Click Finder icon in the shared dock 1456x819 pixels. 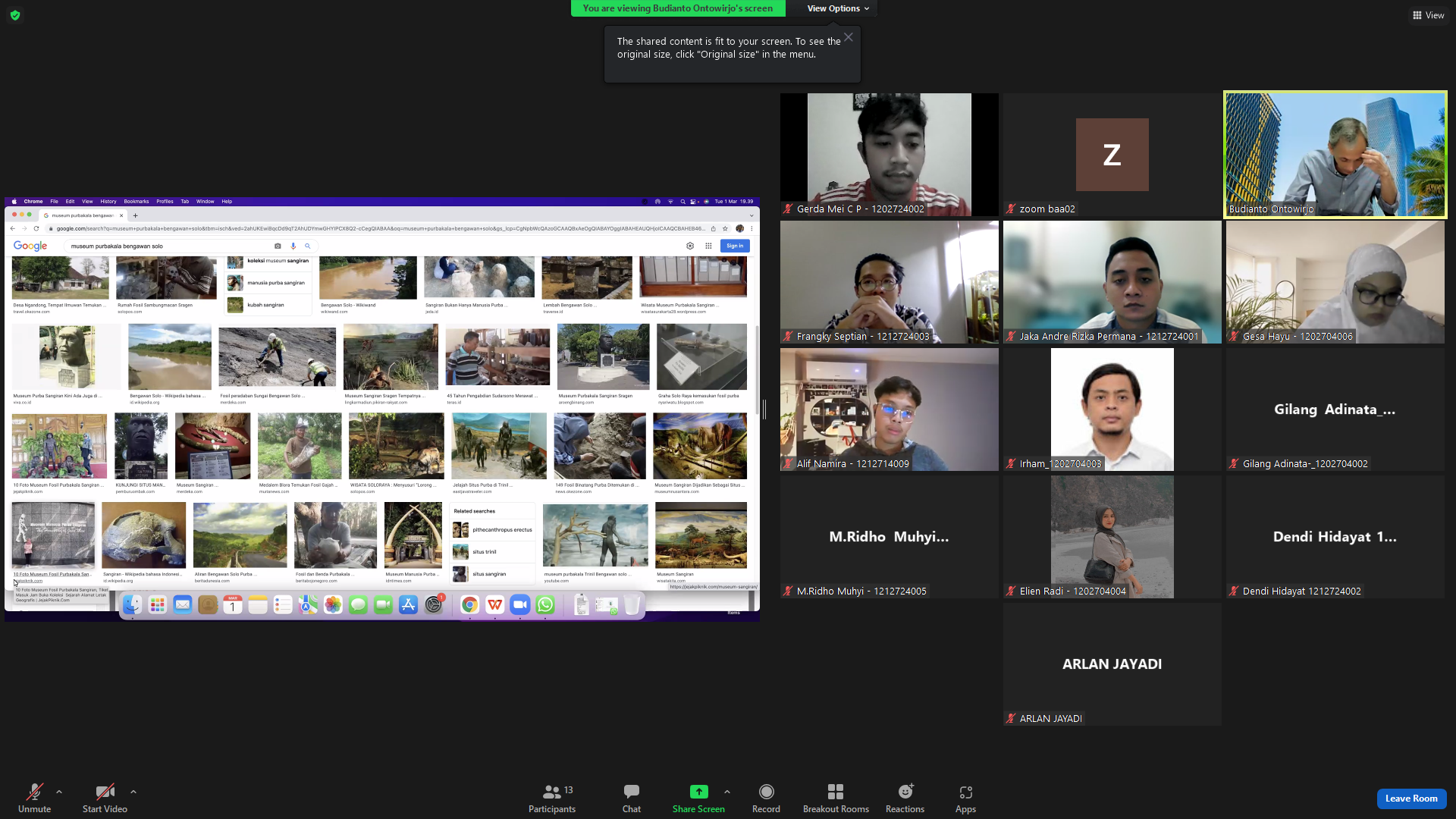pos(132,605)
